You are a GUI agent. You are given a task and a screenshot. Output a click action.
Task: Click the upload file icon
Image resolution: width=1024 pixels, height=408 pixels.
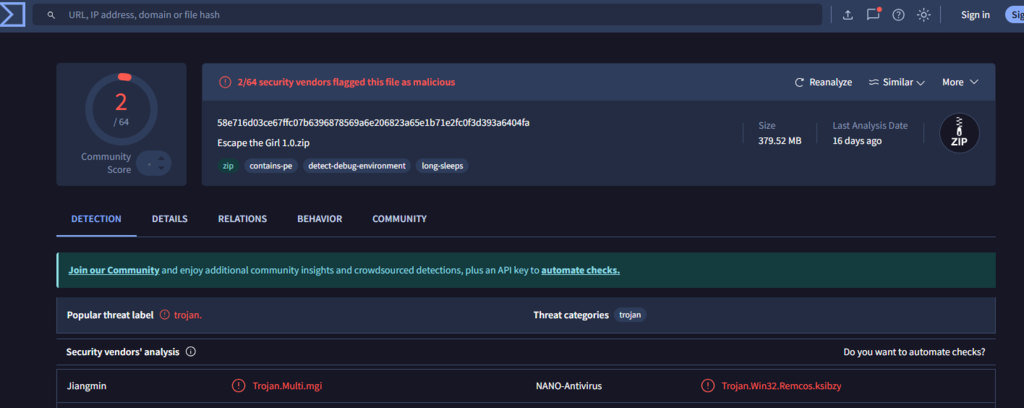coord(848,15)
